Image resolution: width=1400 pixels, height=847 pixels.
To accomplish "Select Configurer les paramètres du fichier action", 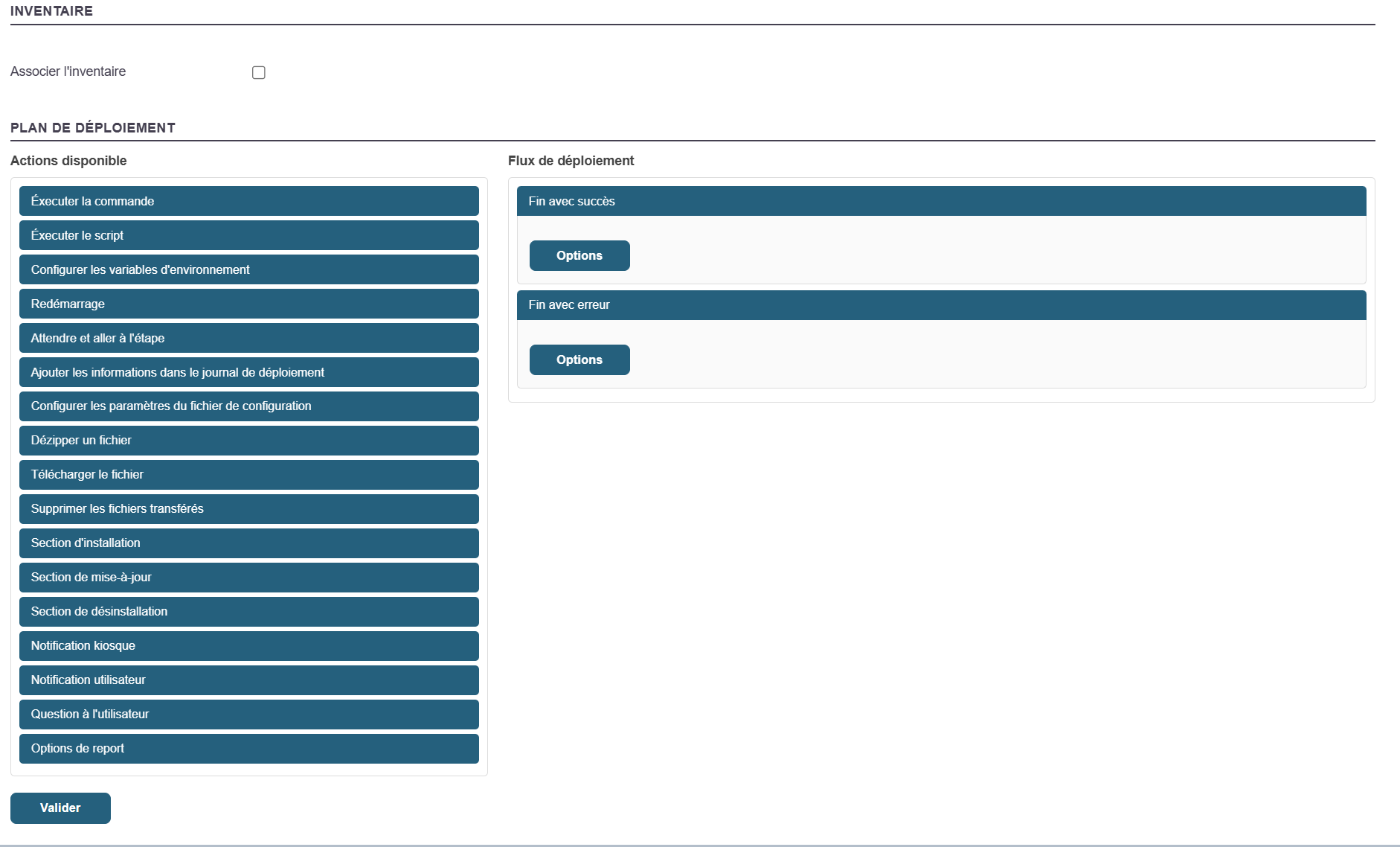I will [248, 406].
